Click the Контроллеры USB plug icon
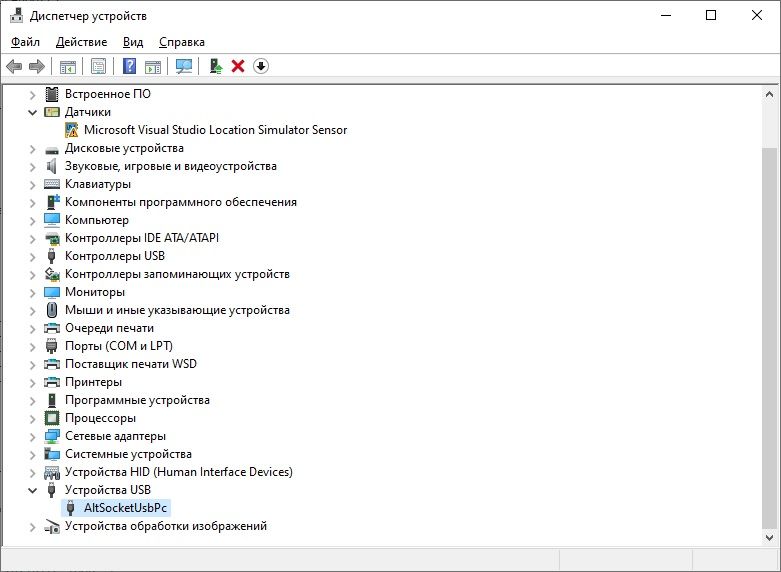The height and width of the screenshot is (572, 781). (x=51, y=256)
